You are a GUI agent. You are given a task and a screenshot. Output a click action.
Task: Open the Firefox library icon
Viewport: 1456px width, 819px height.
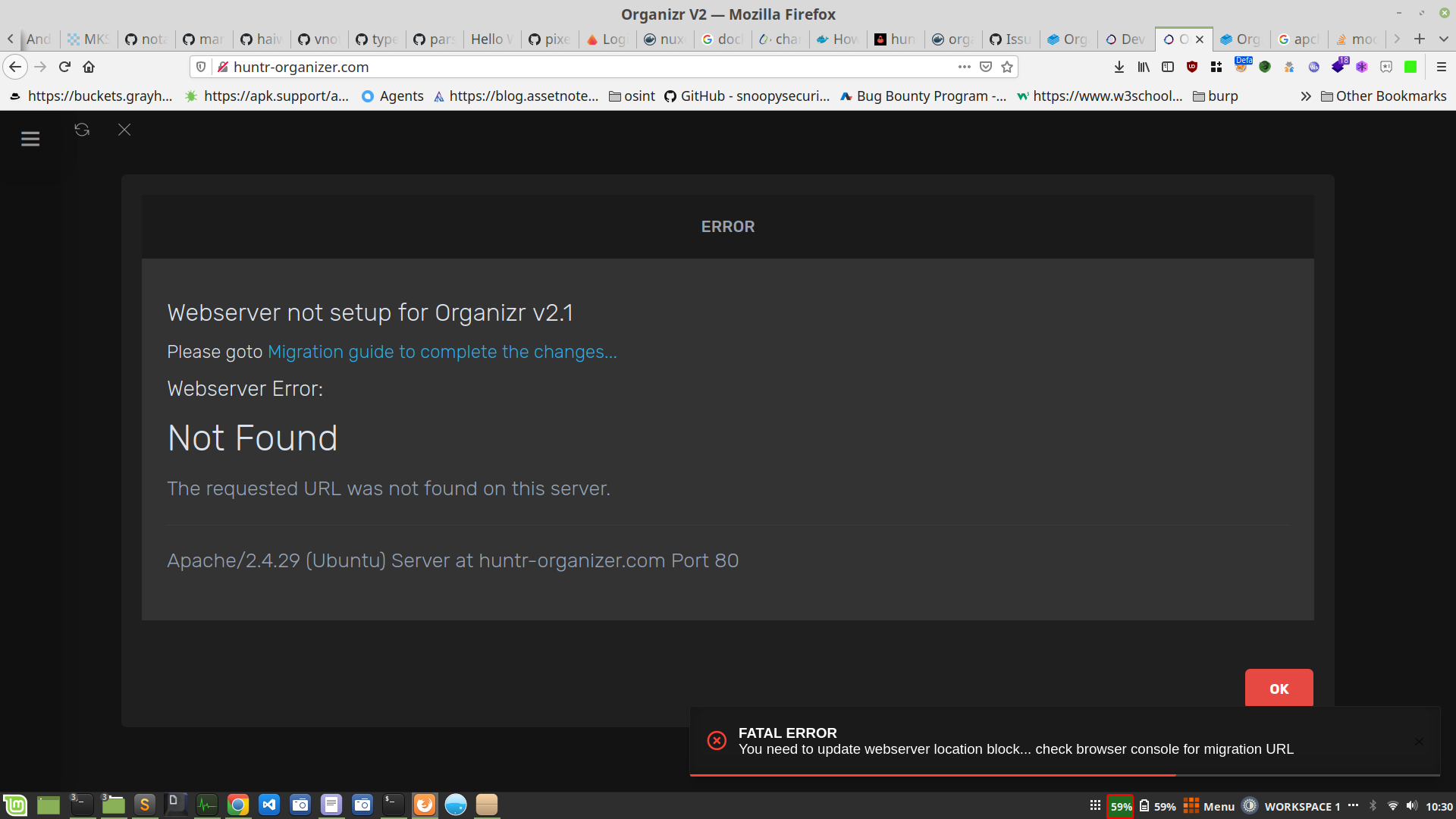[1144, 67]
